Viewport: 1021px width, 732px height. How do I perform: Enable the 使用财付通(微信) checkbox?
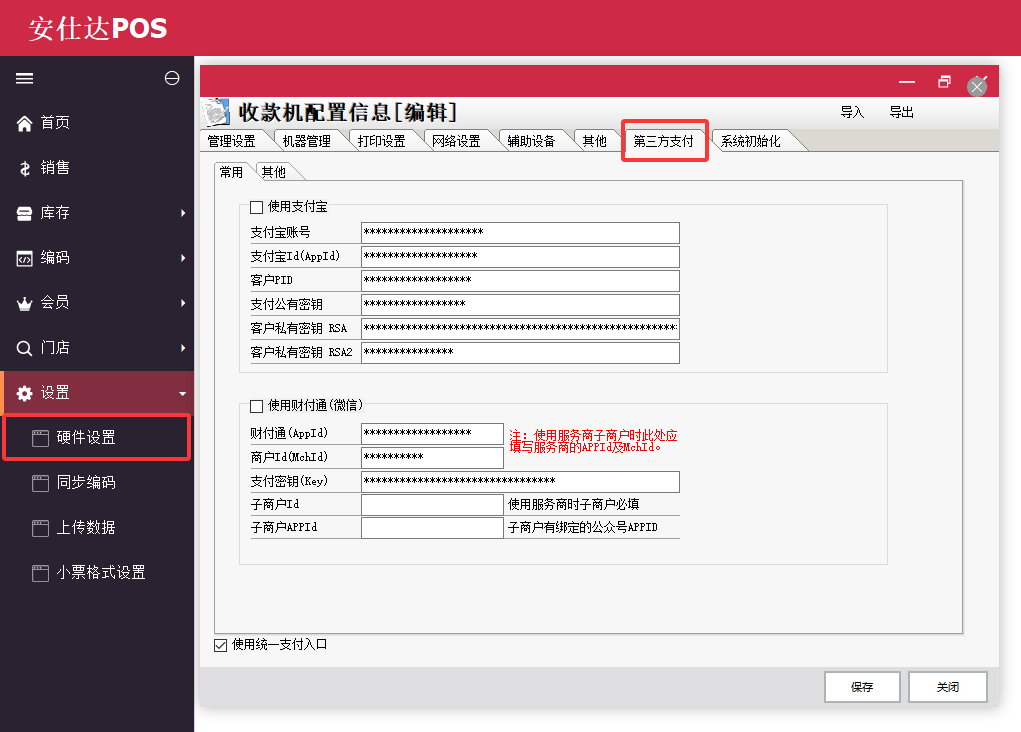click(257, 406)
